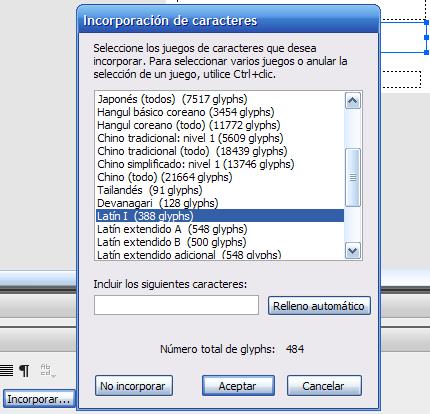Select Tailandés (91 glyphs) entry
The height and width of the screenshot is (414, 430).
(x=220, y=190)
